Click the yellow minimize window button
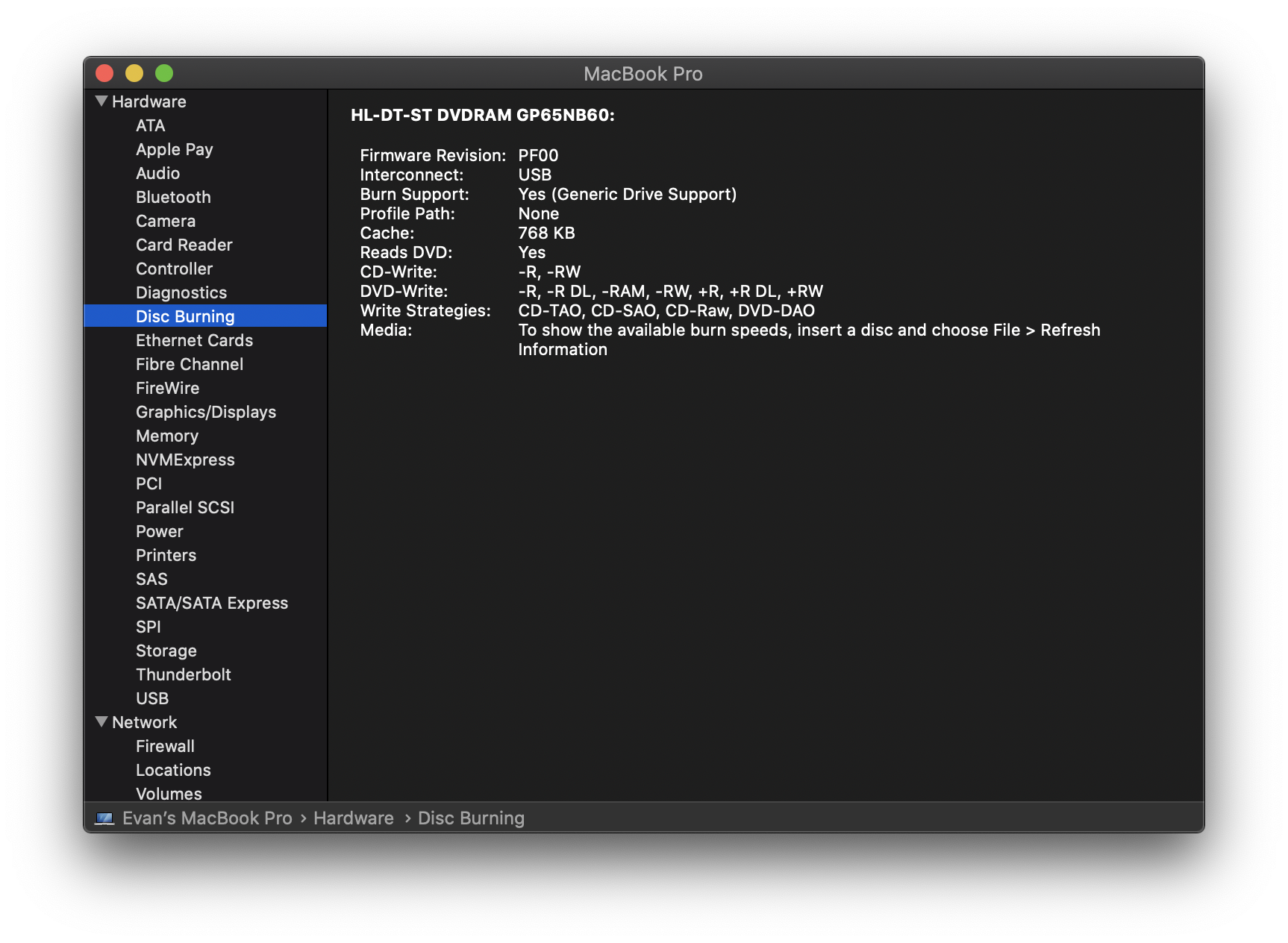This screenshot has height=943, width=1288. coord(134,73)
